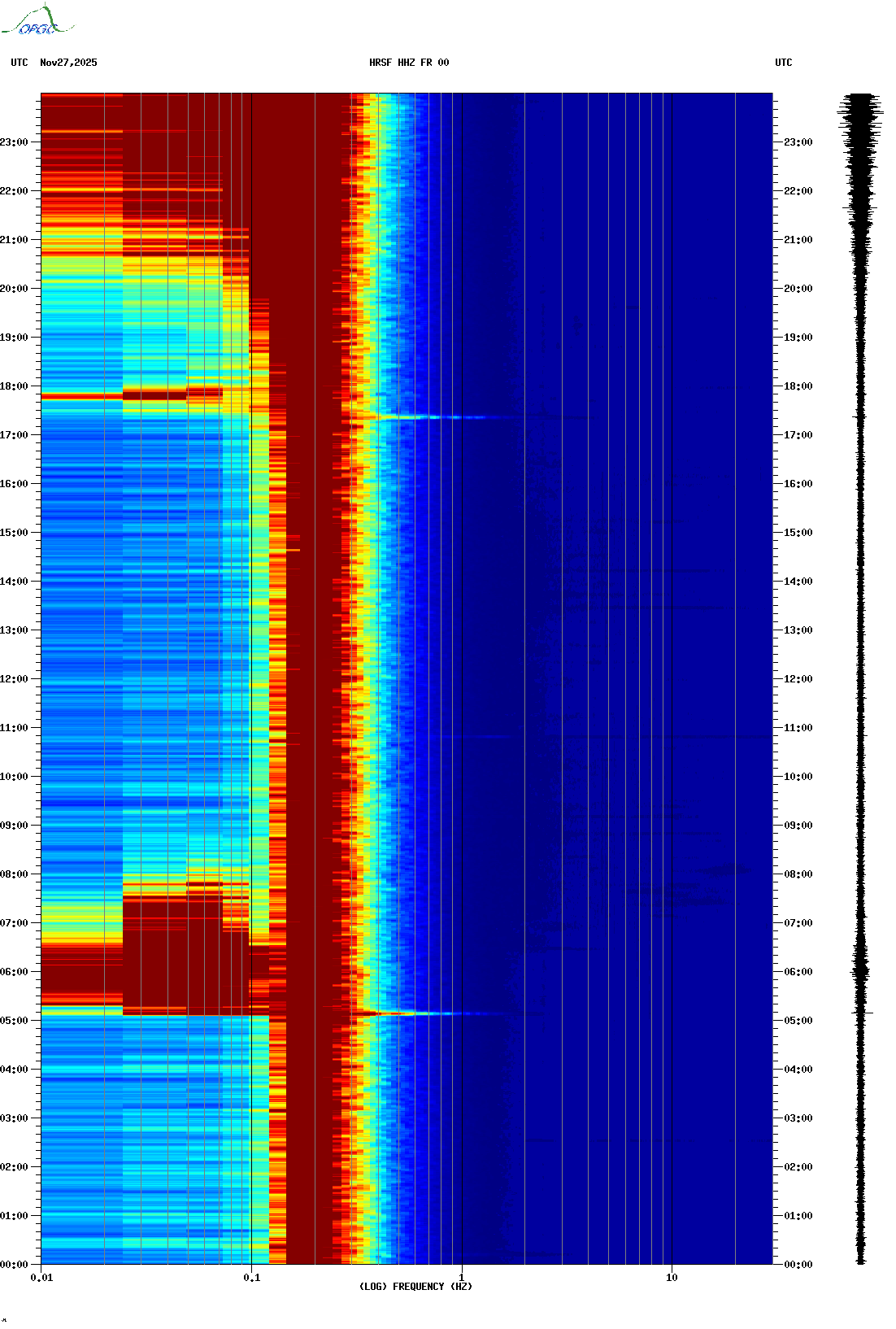This screenshot has height=1329, width=896.
Task: Click the left-axis 02:00 time label
Action: [x=14, y=1167]
